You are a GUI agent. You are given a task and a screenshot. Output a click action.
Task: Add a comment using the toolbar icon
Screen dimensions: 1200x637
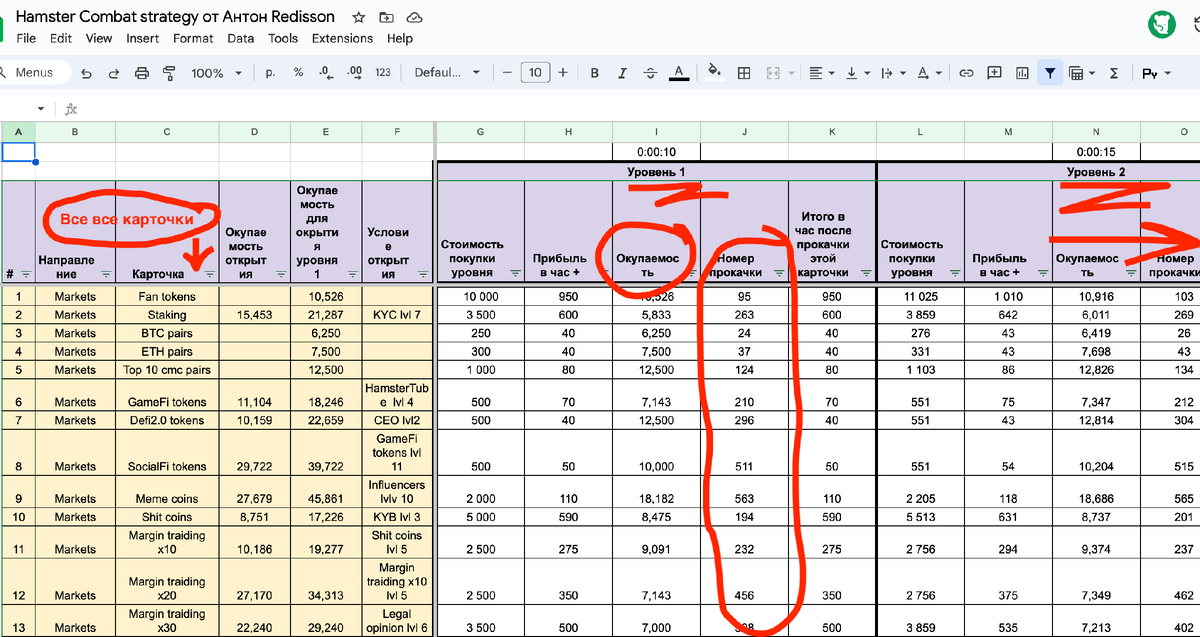[994, 73]
